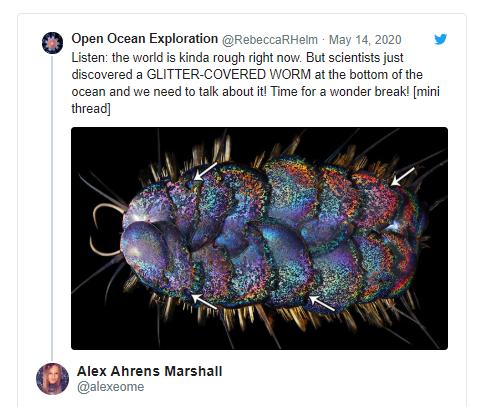Click the [mini thread] text

pos(256,100)
